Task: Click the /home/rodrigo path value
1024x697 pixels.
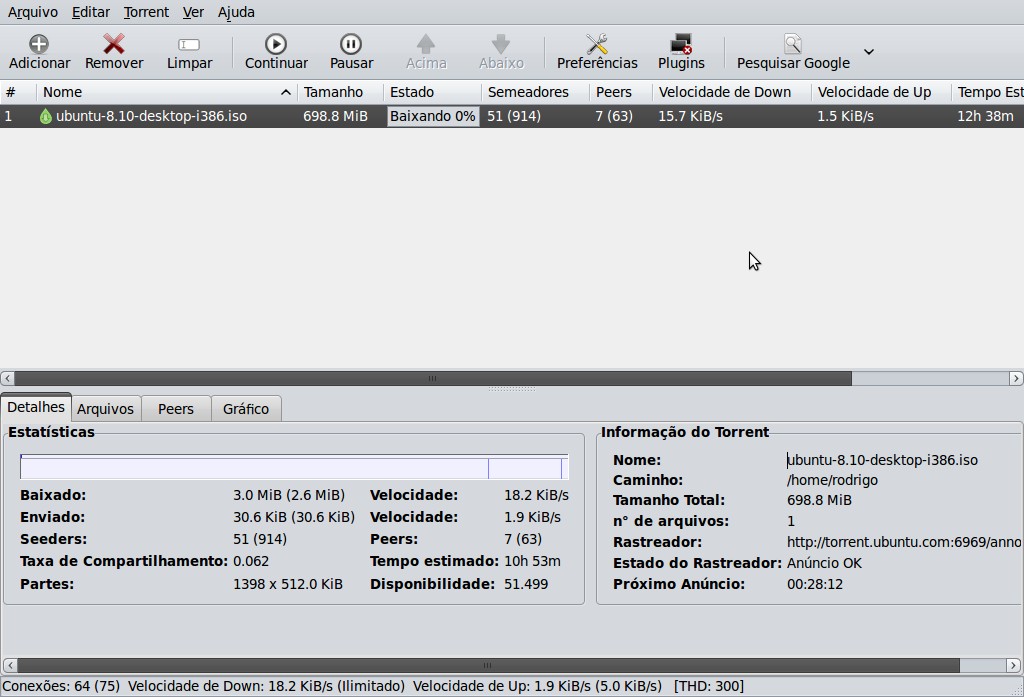Action: click(832, 480)
